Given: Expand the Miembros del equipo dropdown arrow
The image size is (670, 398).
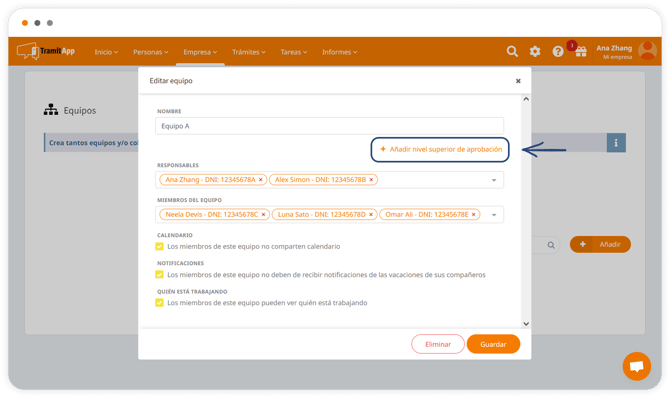Looking at the screenshot, I should pos(494,215).
